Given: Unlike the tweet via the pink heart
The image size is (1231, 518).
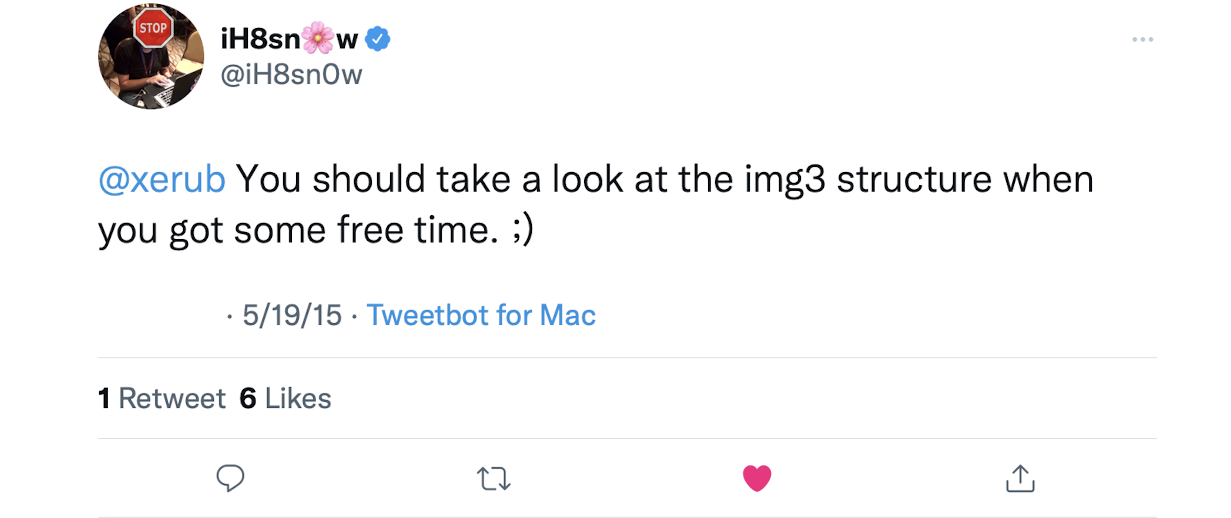Looking at the screenshot, I should pos(757,479).
